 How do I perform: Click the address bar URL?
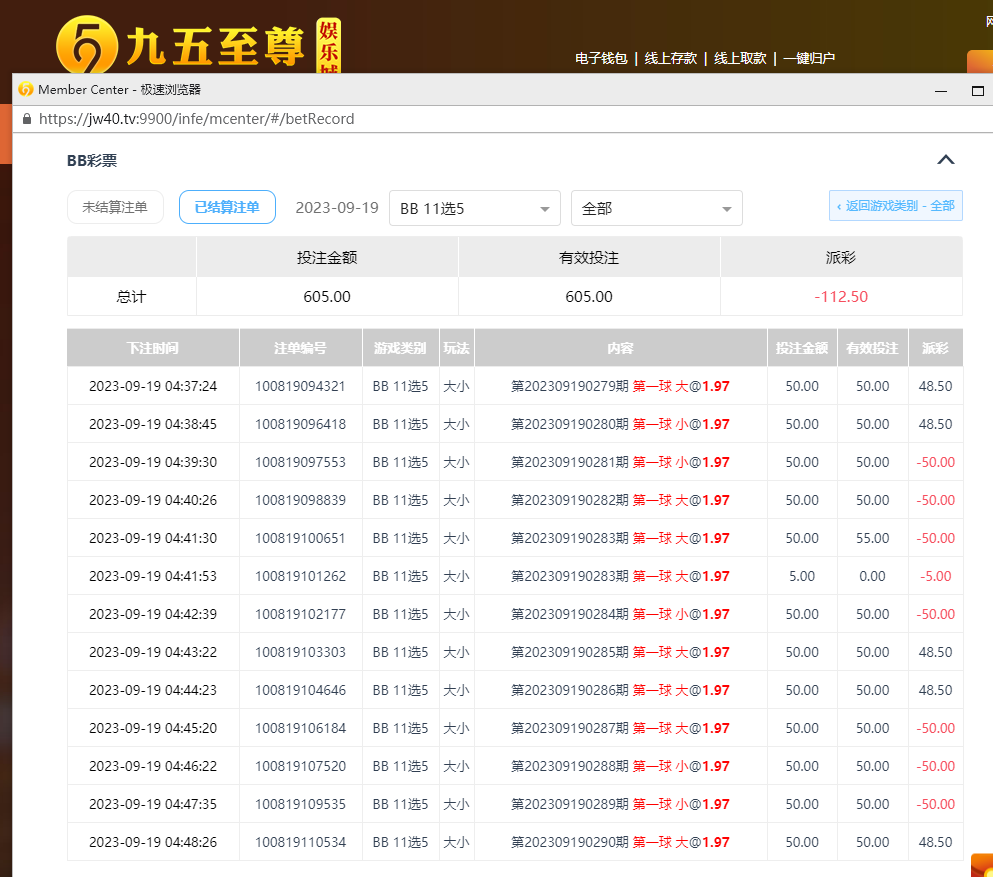click(196, 119)
